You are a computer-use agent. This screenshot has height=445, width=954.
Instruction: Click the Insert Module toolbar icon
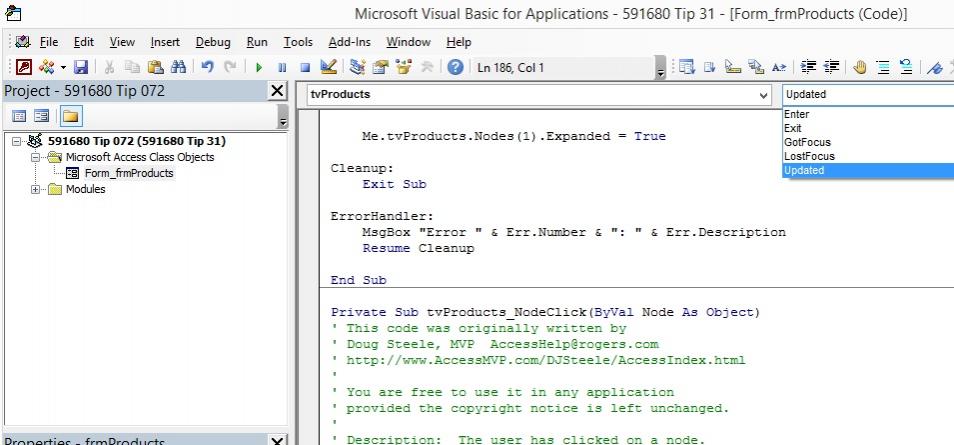pyautogui.click(x=46, y=67)
